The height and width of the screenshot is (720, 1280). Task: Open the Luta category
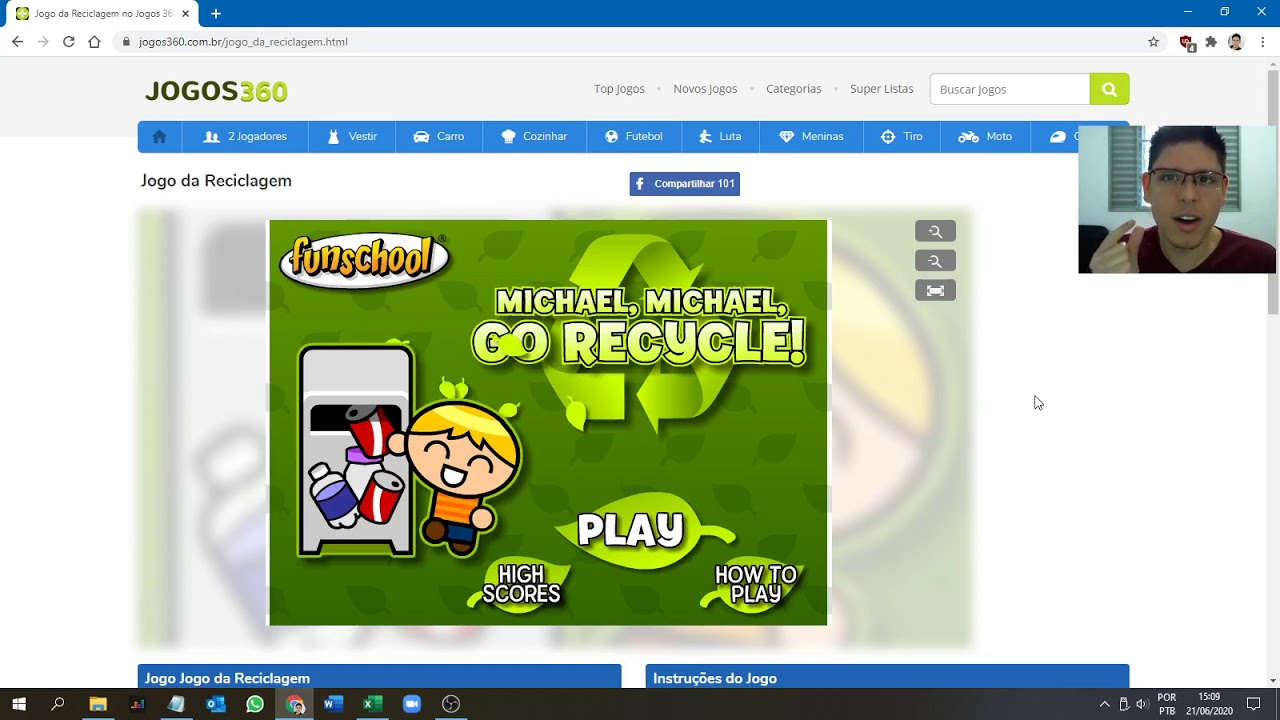click(720, 137)
